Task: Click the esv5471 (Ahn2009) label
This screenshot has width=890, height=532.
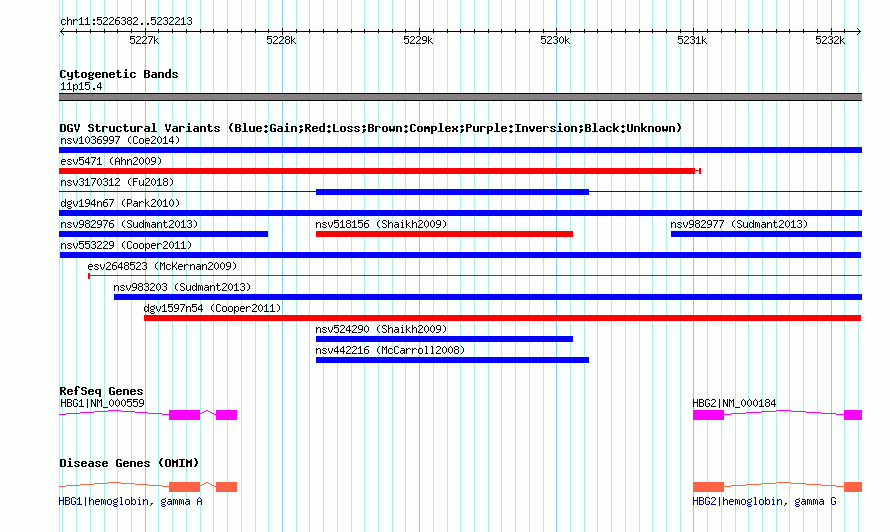Action: (111, 161)
